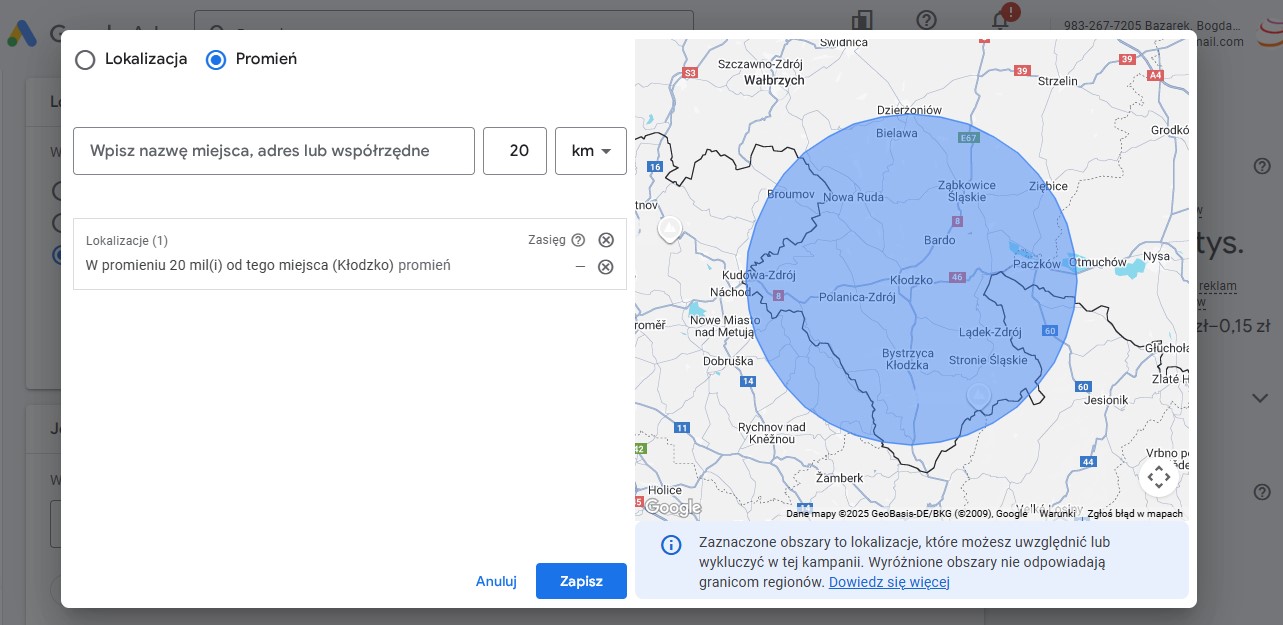
Task: Open the Warunki map terms link
Action: (x=1057, y=513)
